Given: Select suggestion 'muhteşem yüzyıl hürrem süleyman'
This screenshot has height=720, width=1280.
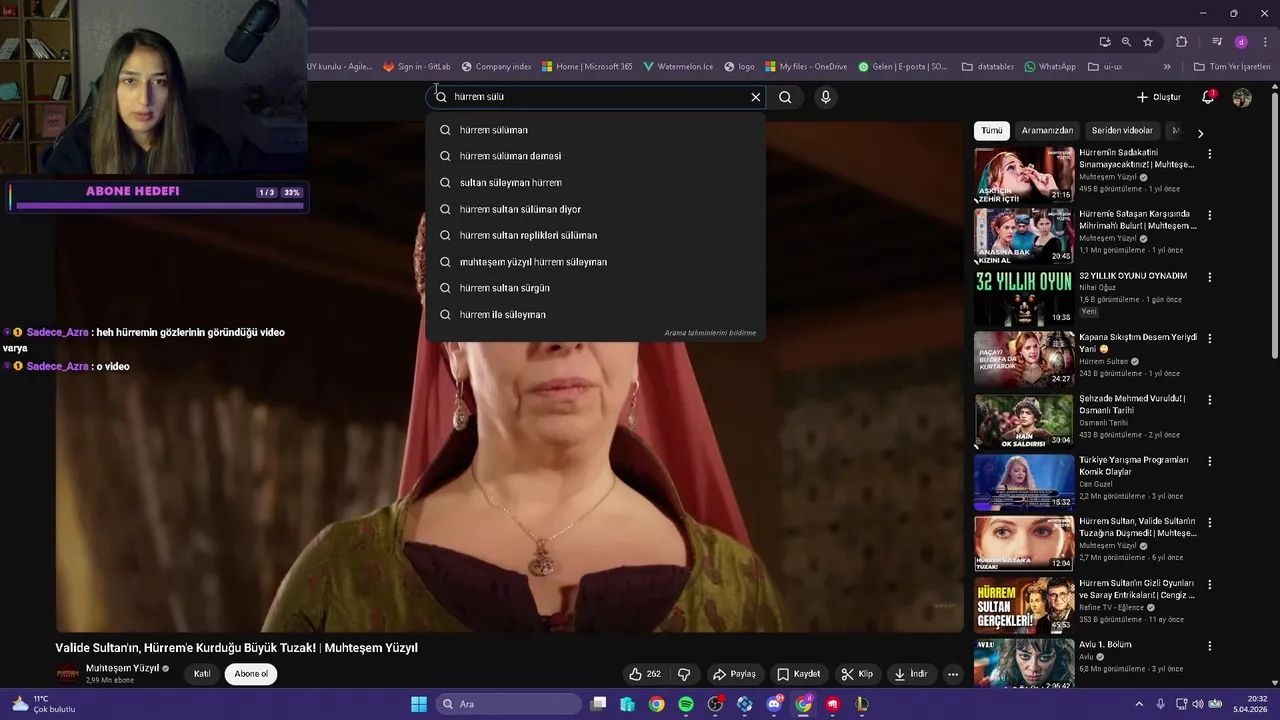Looking at the screenshot, I should 595,262.
